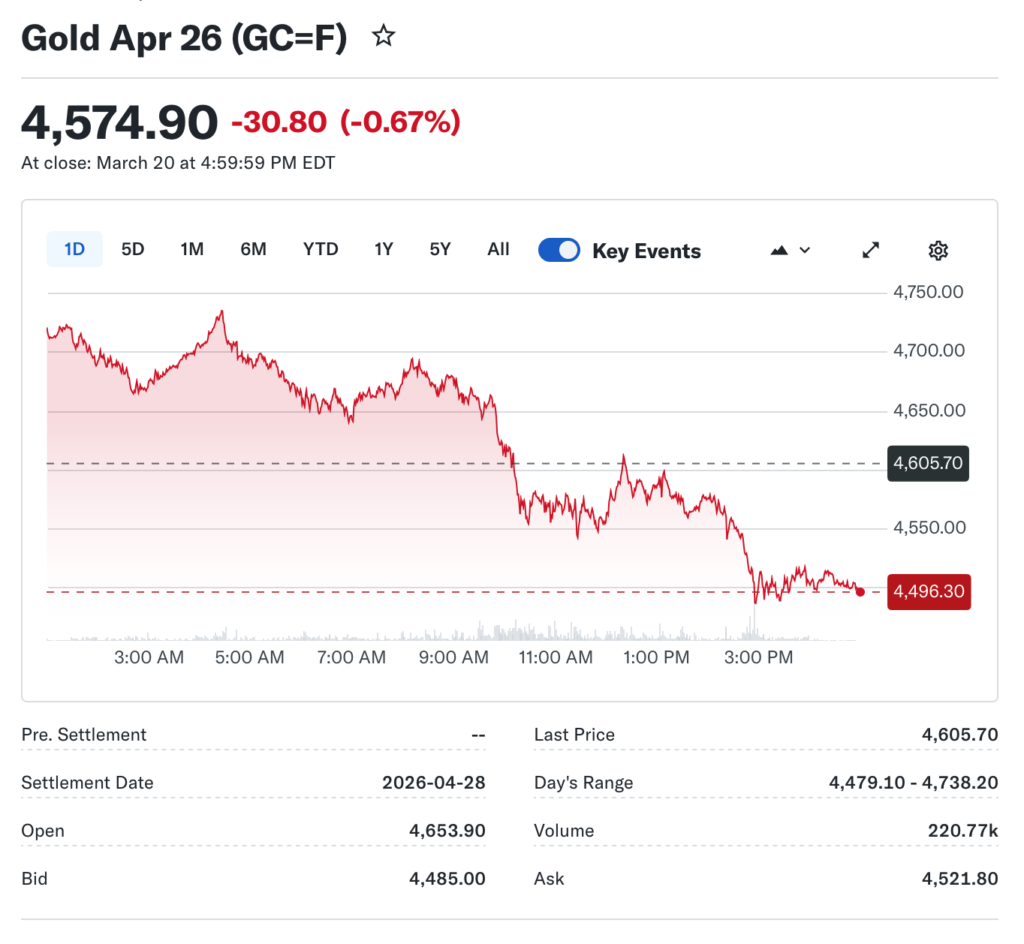1024x944 pixels.
Task: Show the All-time chart view
Action: tap(498, 249)
